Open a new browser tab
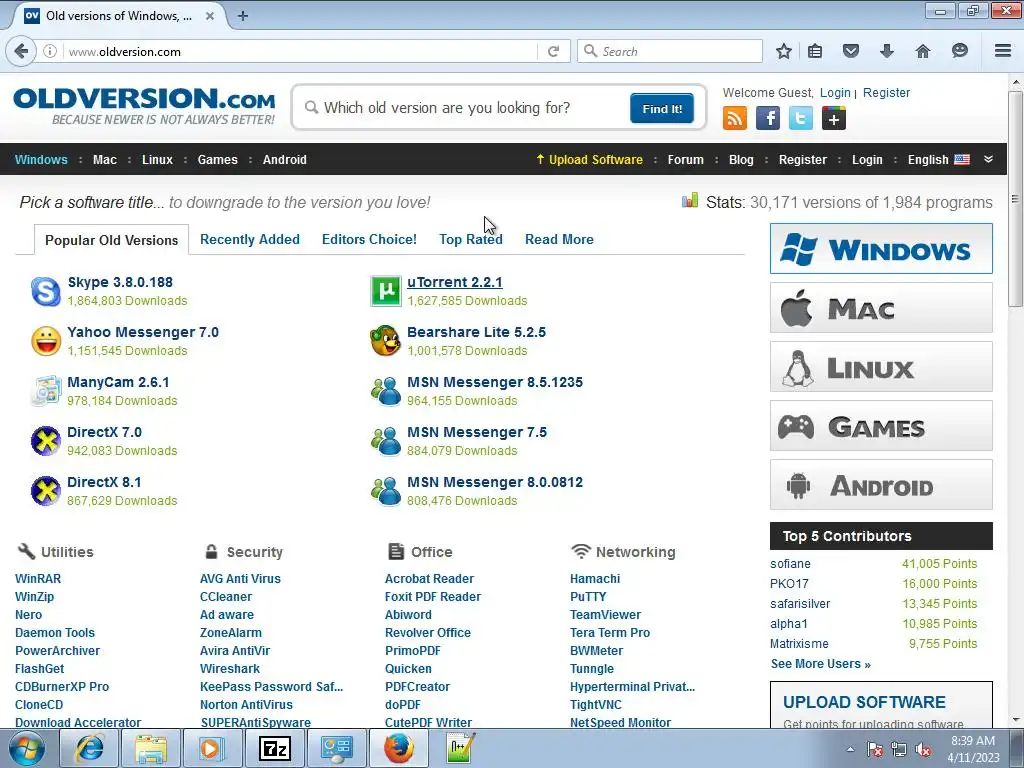 [x=243, y=16]
